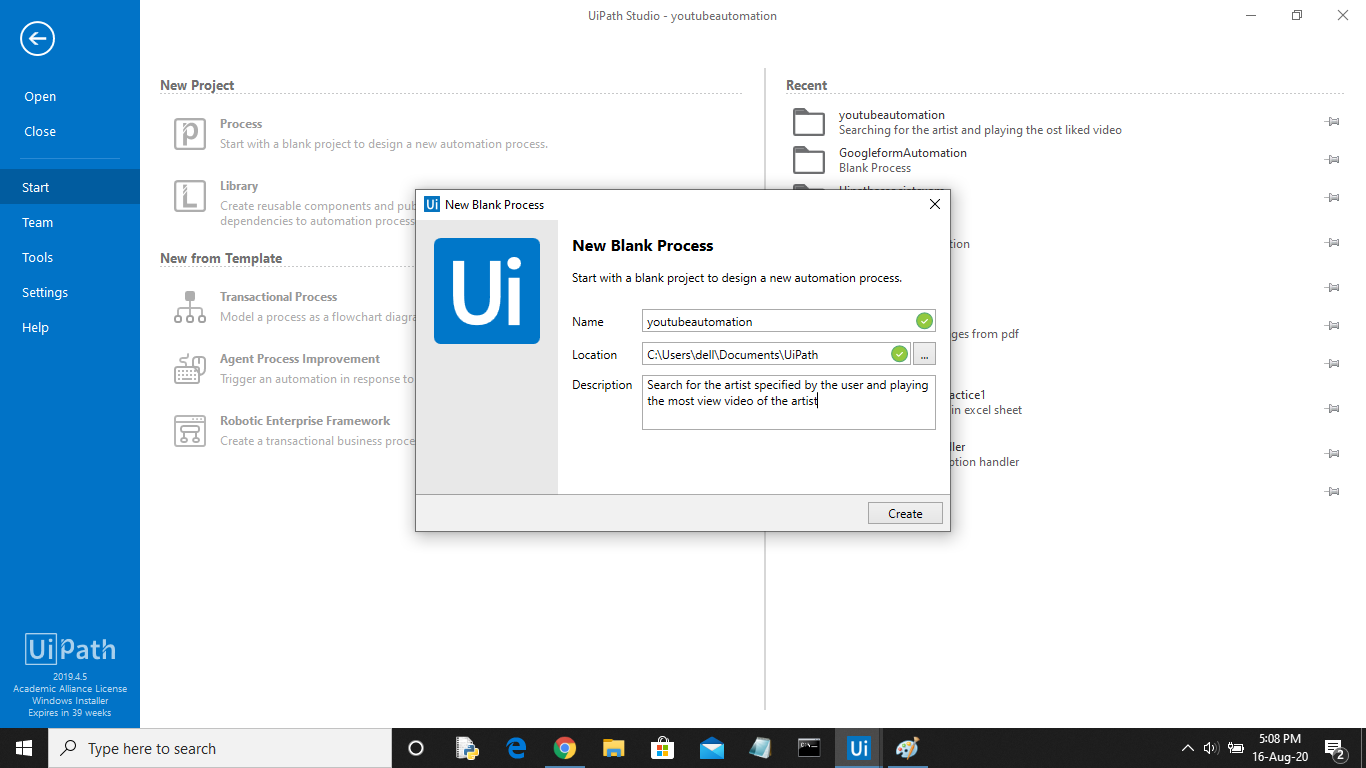This screenshot has height=768, width=1366.
Task: Click the battery icon in the system tray
Action: coord(1236,748)
